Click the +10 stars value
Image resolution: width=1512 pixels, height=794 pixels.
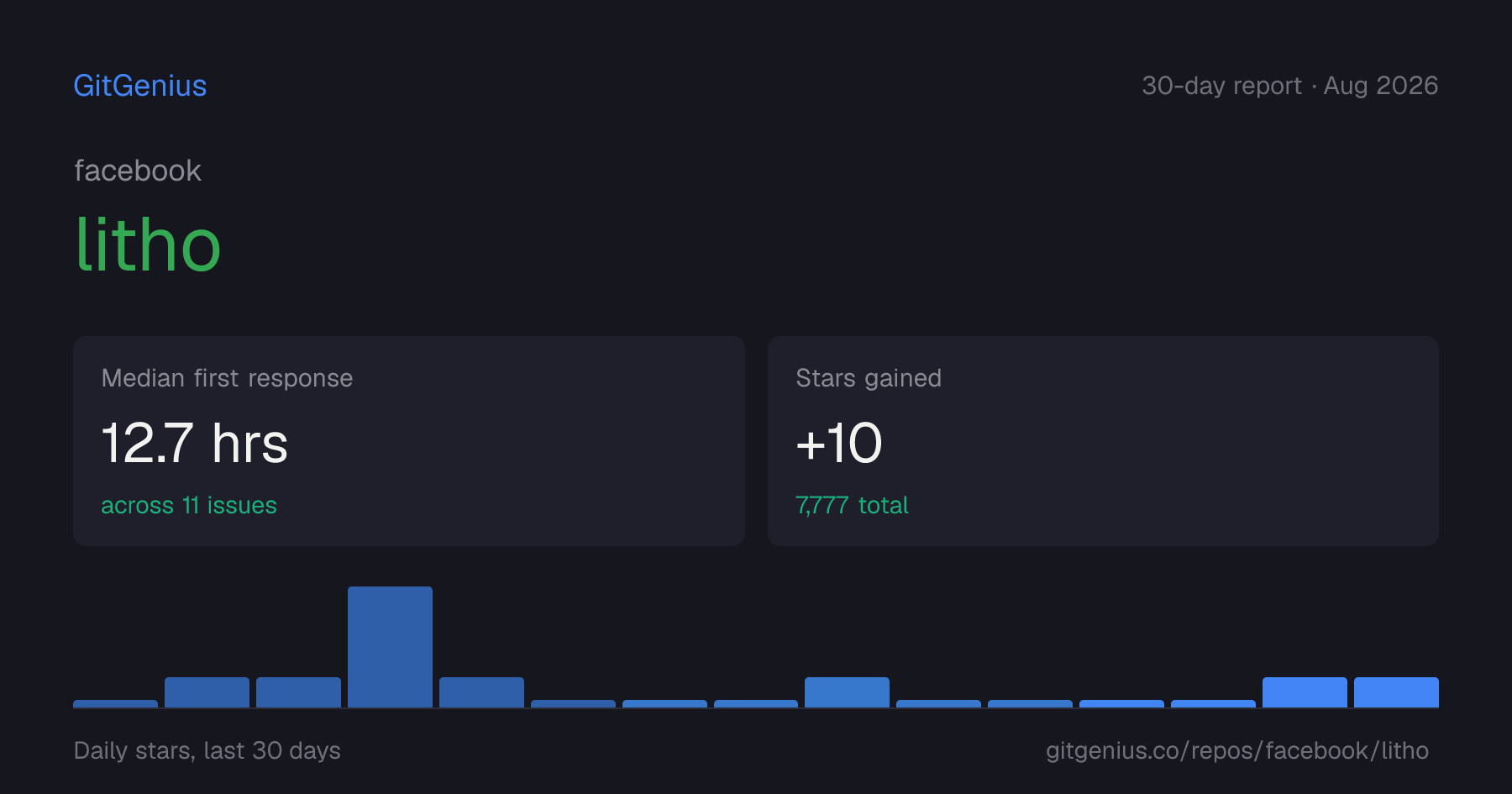pyautogui.click(x=839, y=443)
